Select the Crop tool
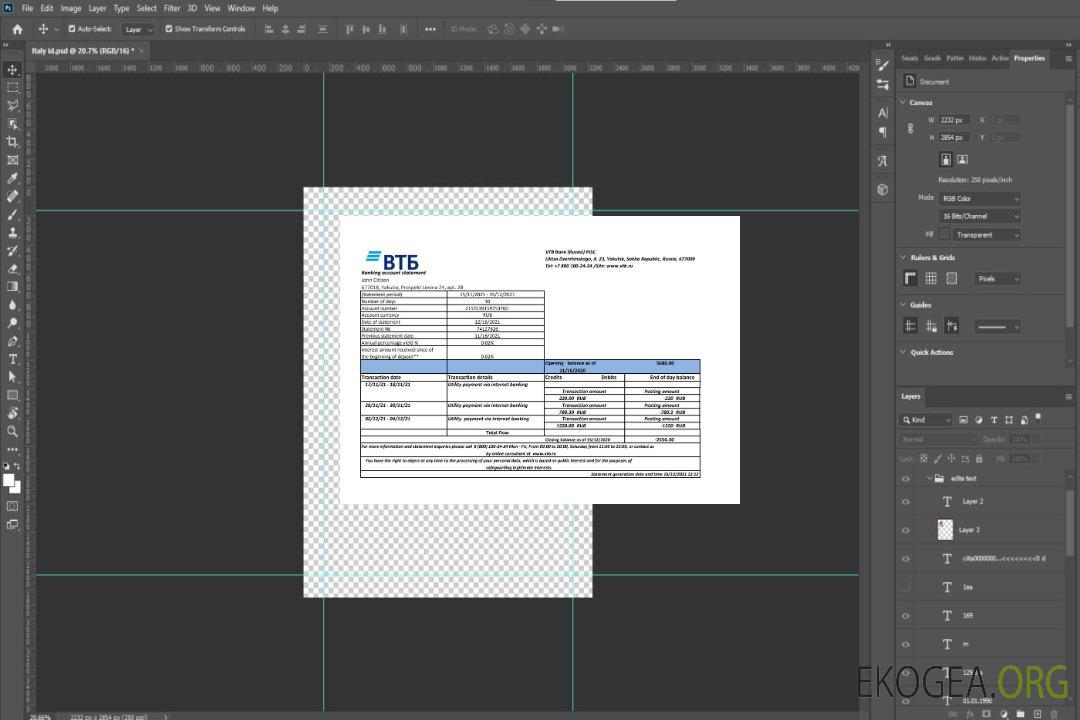 12,142
